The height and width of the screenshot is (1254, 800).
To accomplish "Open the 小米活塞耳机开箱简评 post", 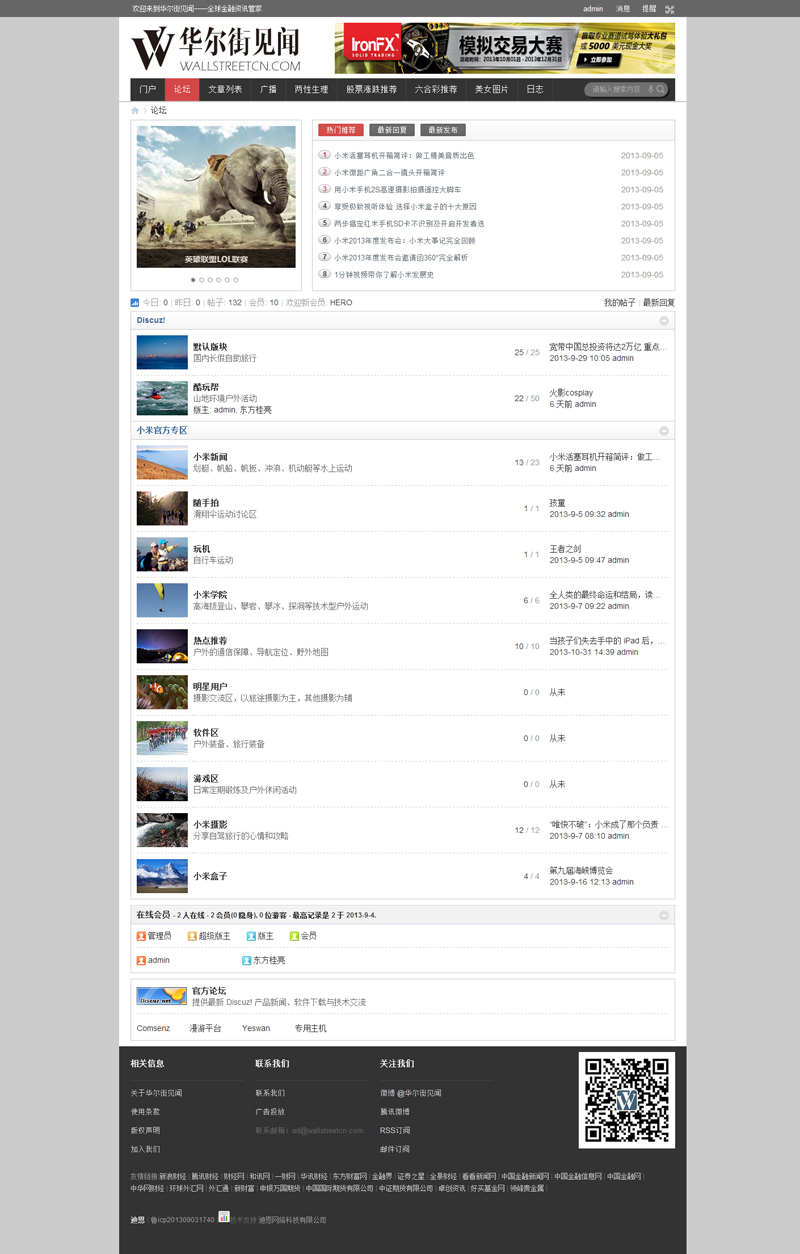I will [404, 155].
